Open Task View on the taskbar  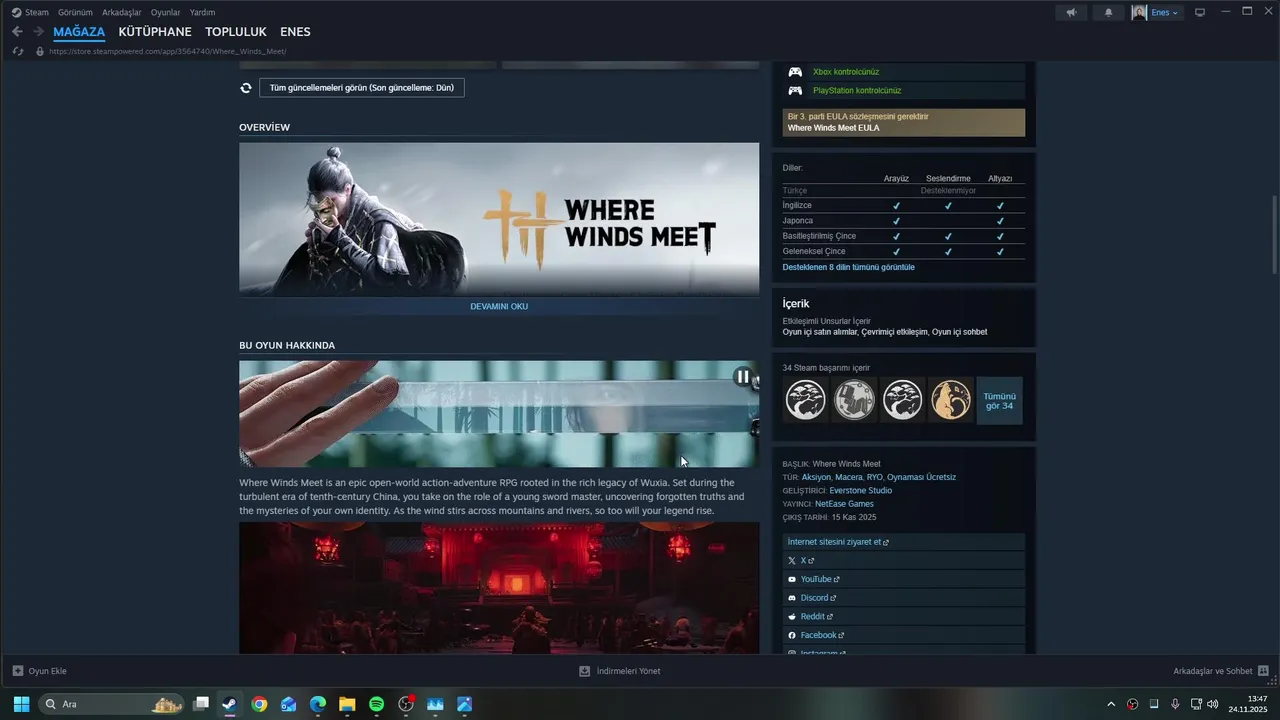pyautogui.click(x=201, y=704)
